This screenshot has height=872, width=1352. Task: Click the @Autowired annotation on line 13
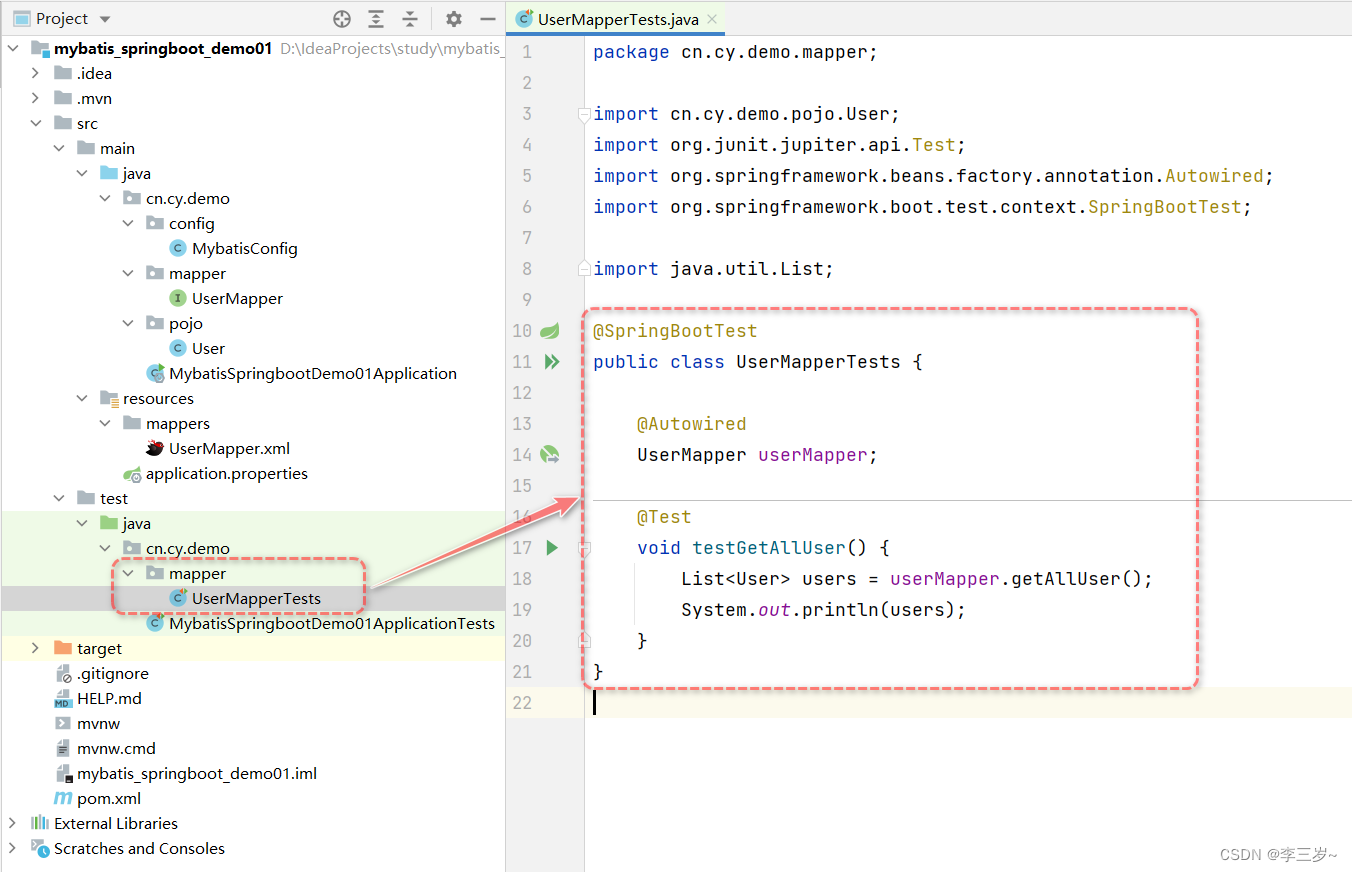(692, 424)
